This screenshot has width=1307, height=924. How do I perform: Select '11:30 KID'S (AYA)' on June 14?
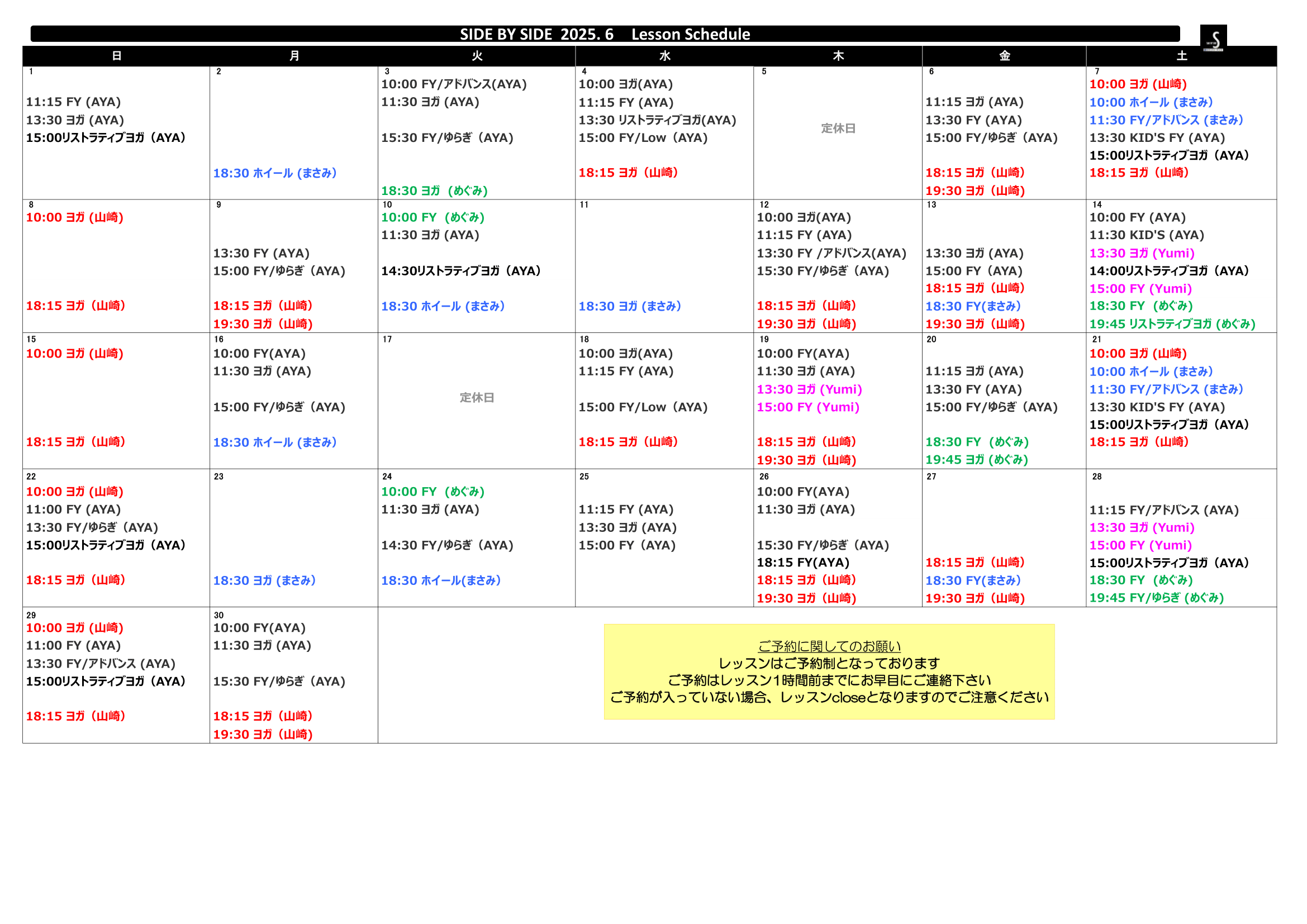click(x=1147, y=235)
